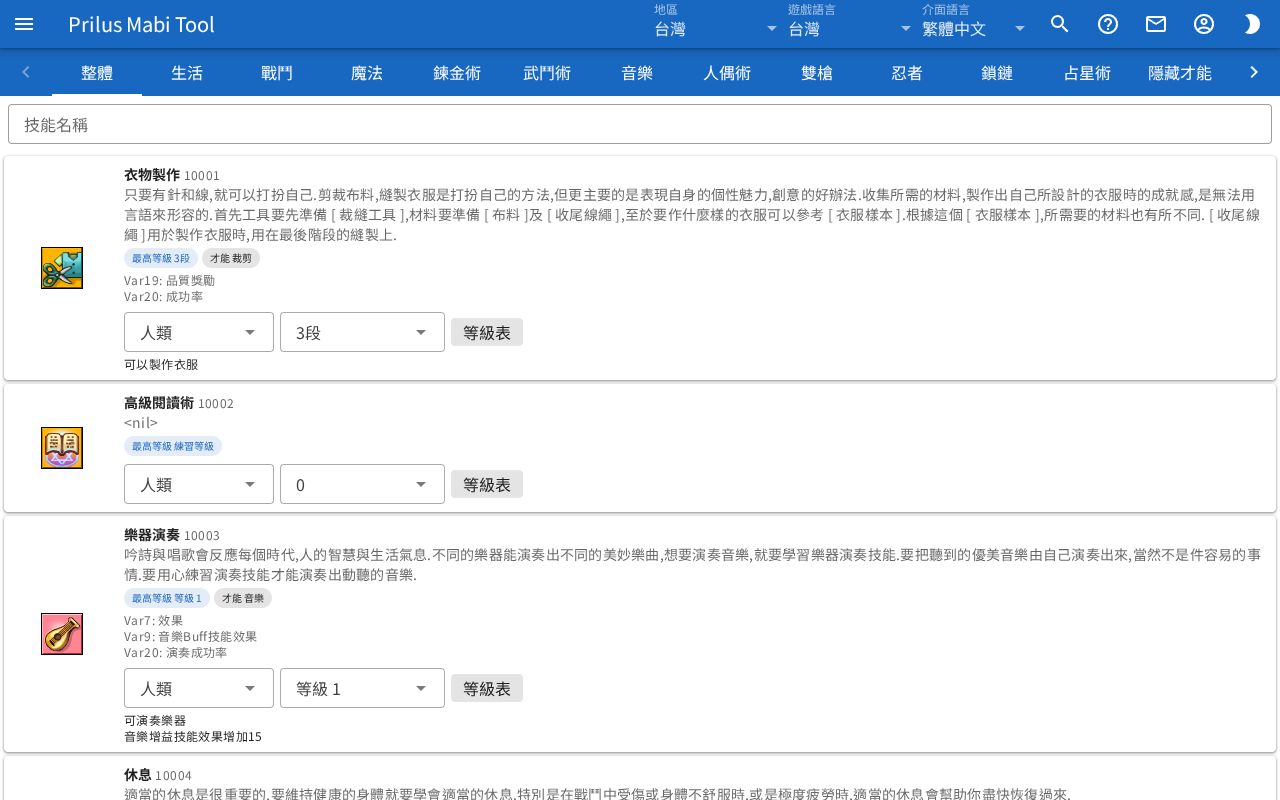1280x800 pixels.
Task: Click the 休息 skill title
Action: pos(138,774)
